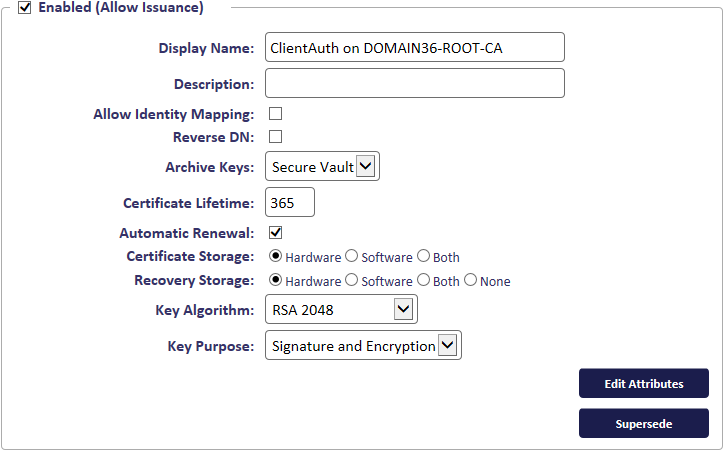Viewport: 724px width, 451px height.
Task: Click the empty Description field
Action: point(415,83)
